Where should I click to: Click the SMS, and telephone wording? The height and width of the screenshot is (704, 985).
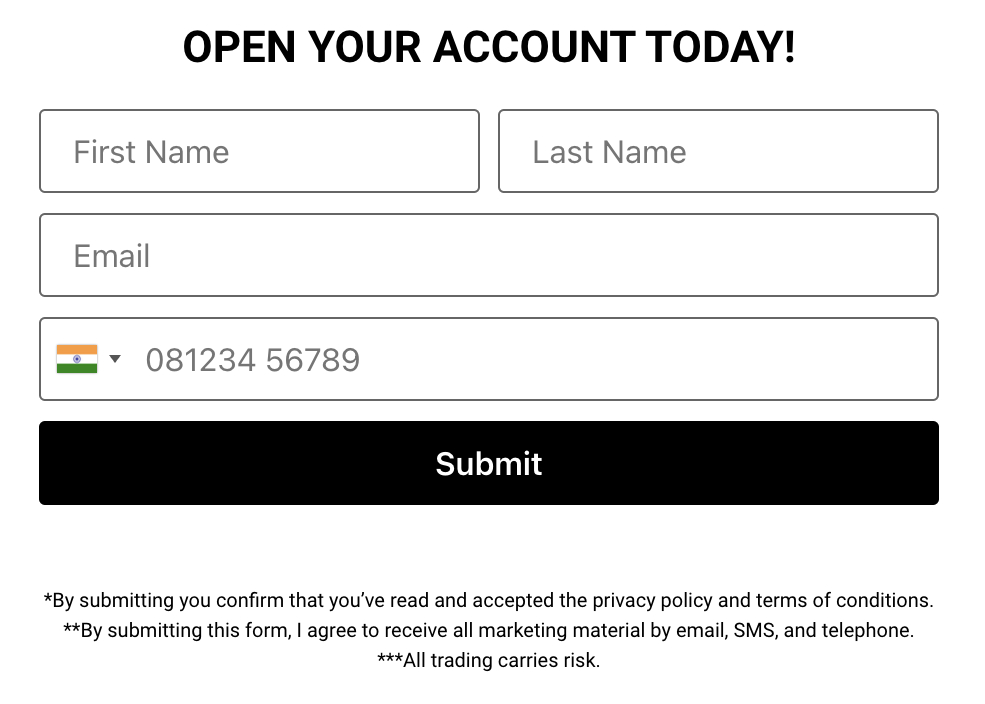[824, 630]
